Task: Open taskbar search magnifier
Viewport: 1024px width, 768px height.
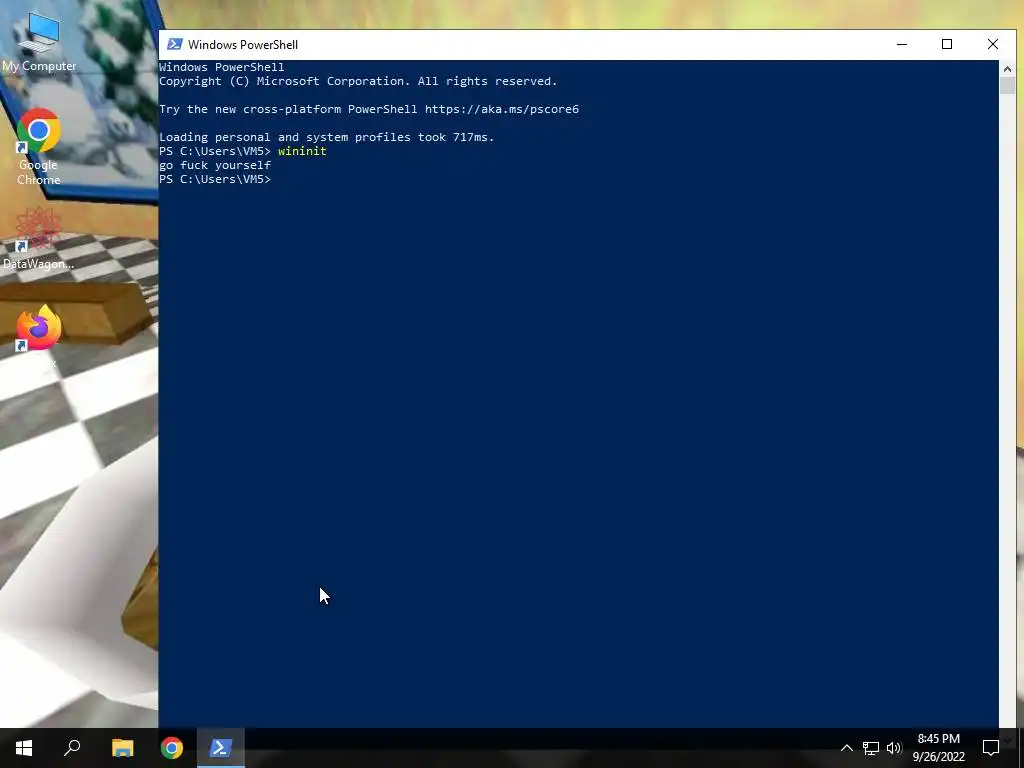Action: 72,748
